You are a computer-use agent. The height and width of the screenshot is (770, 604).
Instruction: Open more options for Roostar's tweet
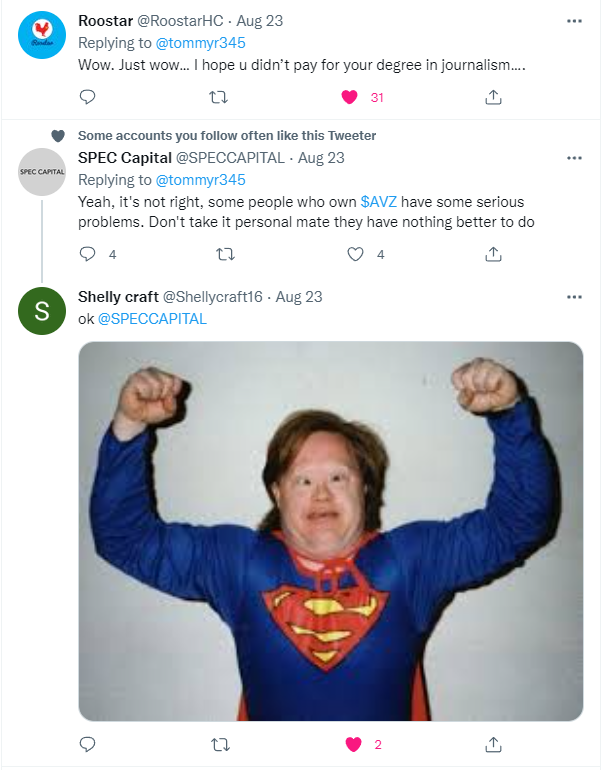click(574, 21)
